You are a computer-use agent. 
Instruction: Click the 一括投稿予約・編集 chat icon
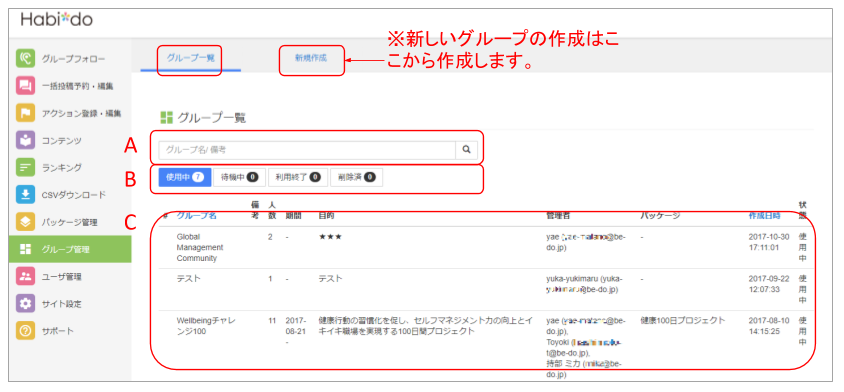pyautogui.click(x=25, y=86)
